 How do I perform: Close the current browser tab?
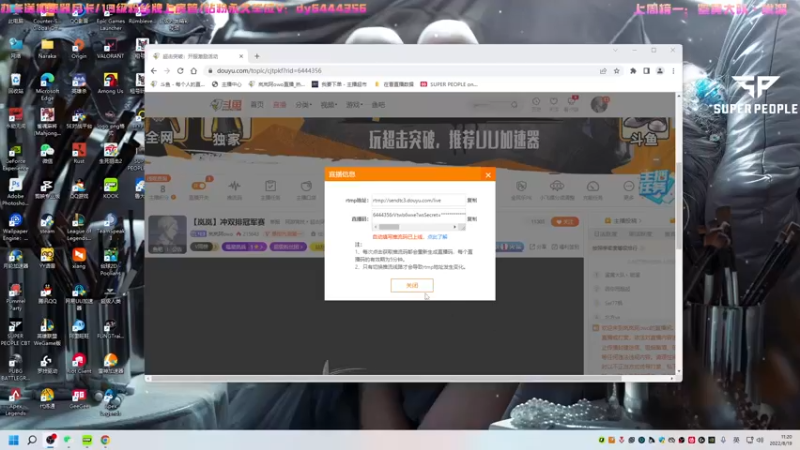[x=241, y=56]
